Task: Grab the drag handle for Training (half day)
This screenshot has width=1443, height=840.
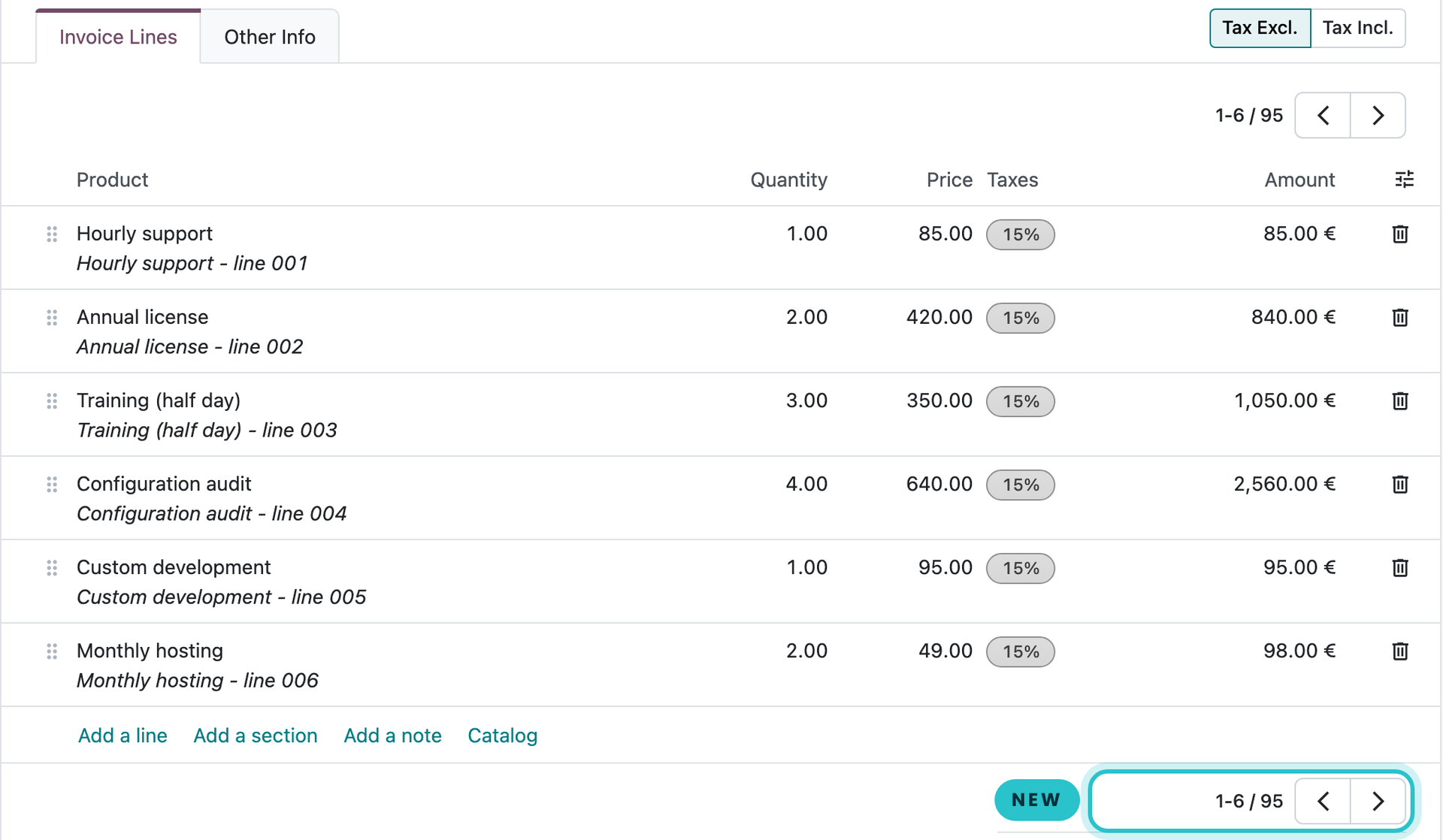Action: pyautogui.click(x=52, y=401)
